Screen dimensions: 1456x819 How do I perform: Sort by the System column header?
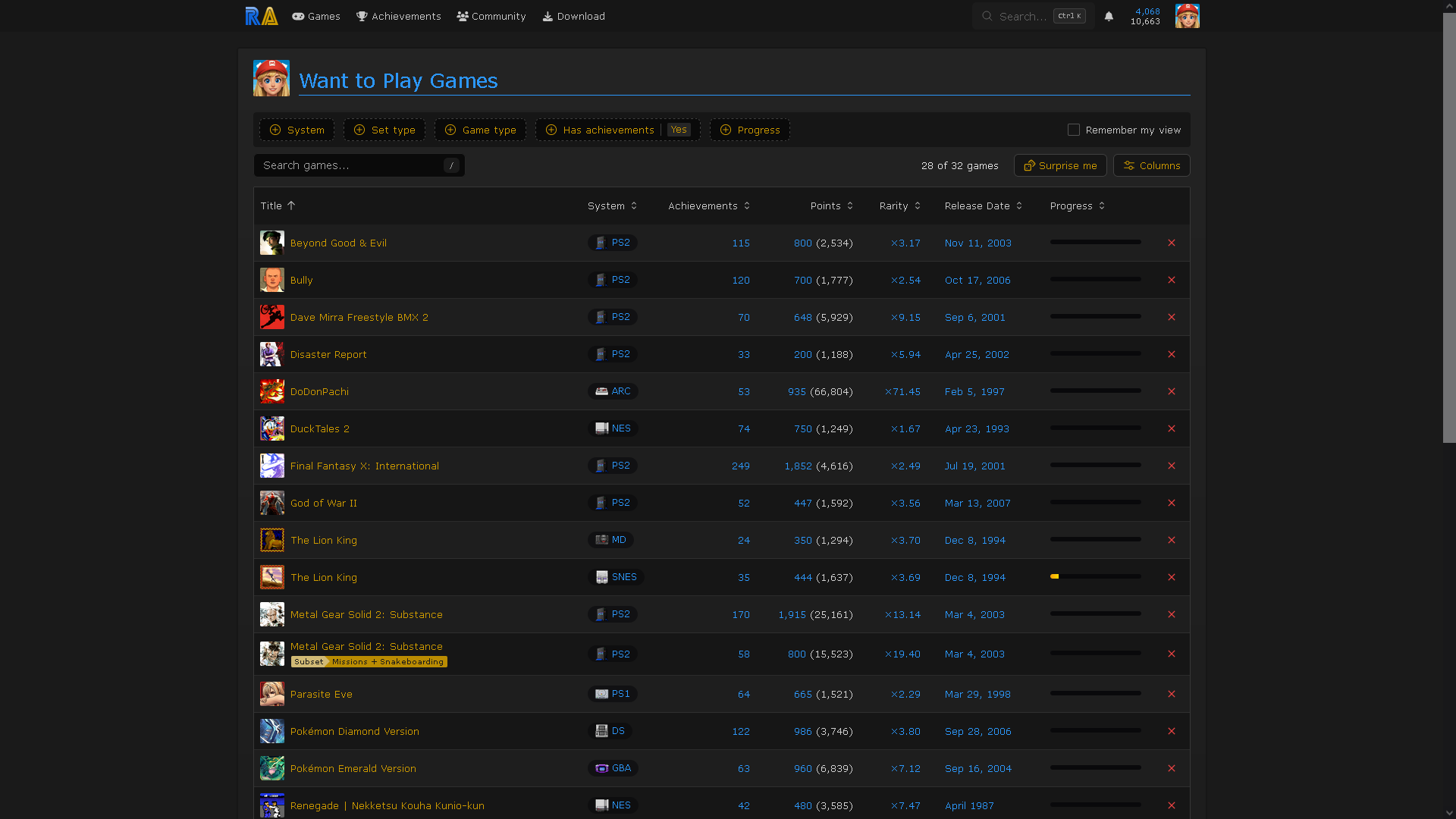[612, 206]
